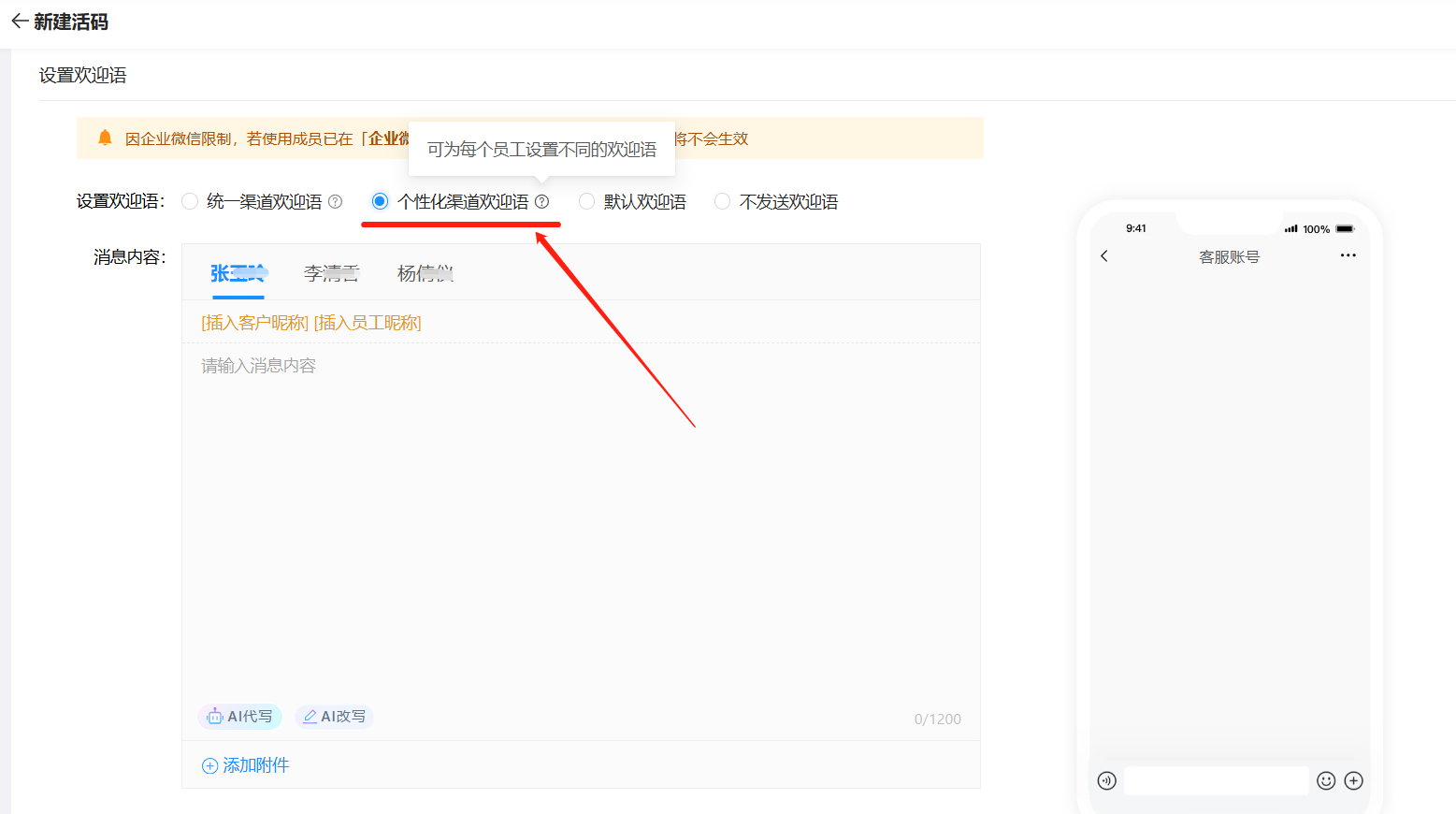Image resolution: width=1456 pixels, height=814 pixels.
Task: Click the AI代写 robot icon
Action: pos(214,716)
